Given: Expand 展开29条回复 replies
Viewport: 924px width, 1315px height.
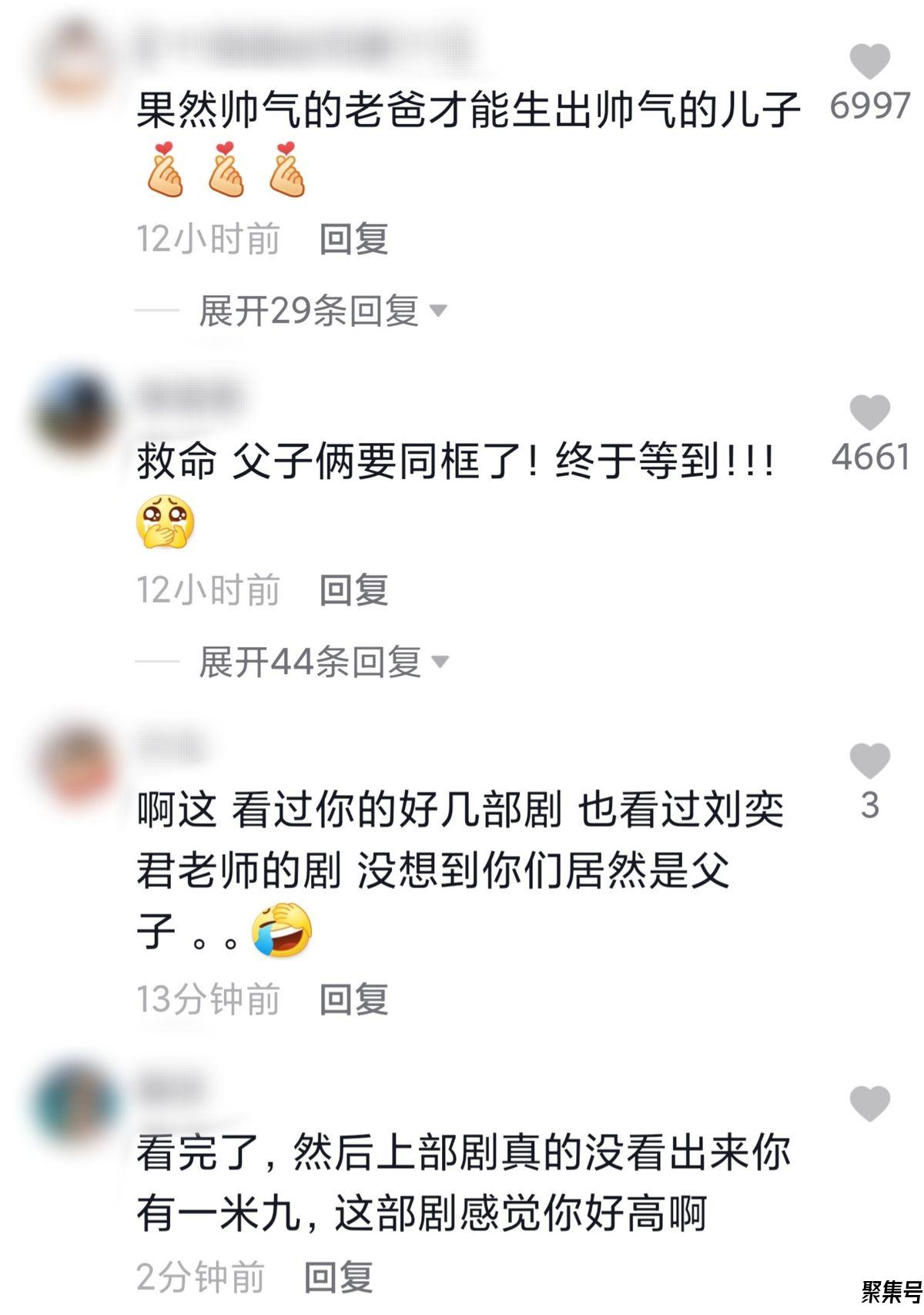Looking at the screenshot, I should (308, 311).
